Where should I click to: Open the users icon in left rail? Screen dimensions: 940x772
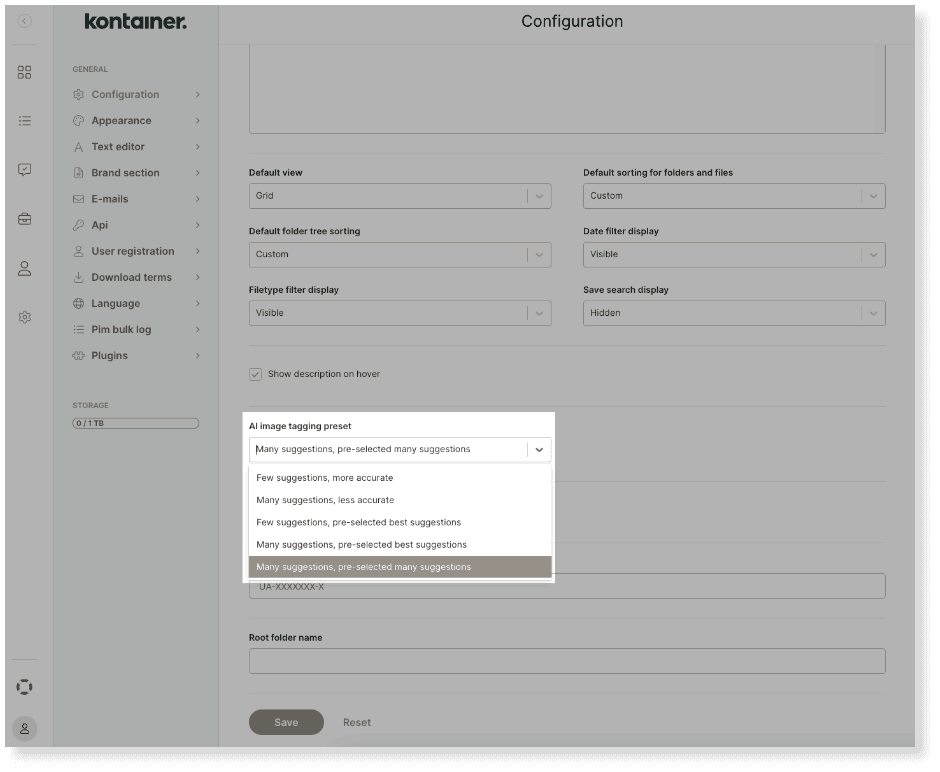(x=25, y=268)
